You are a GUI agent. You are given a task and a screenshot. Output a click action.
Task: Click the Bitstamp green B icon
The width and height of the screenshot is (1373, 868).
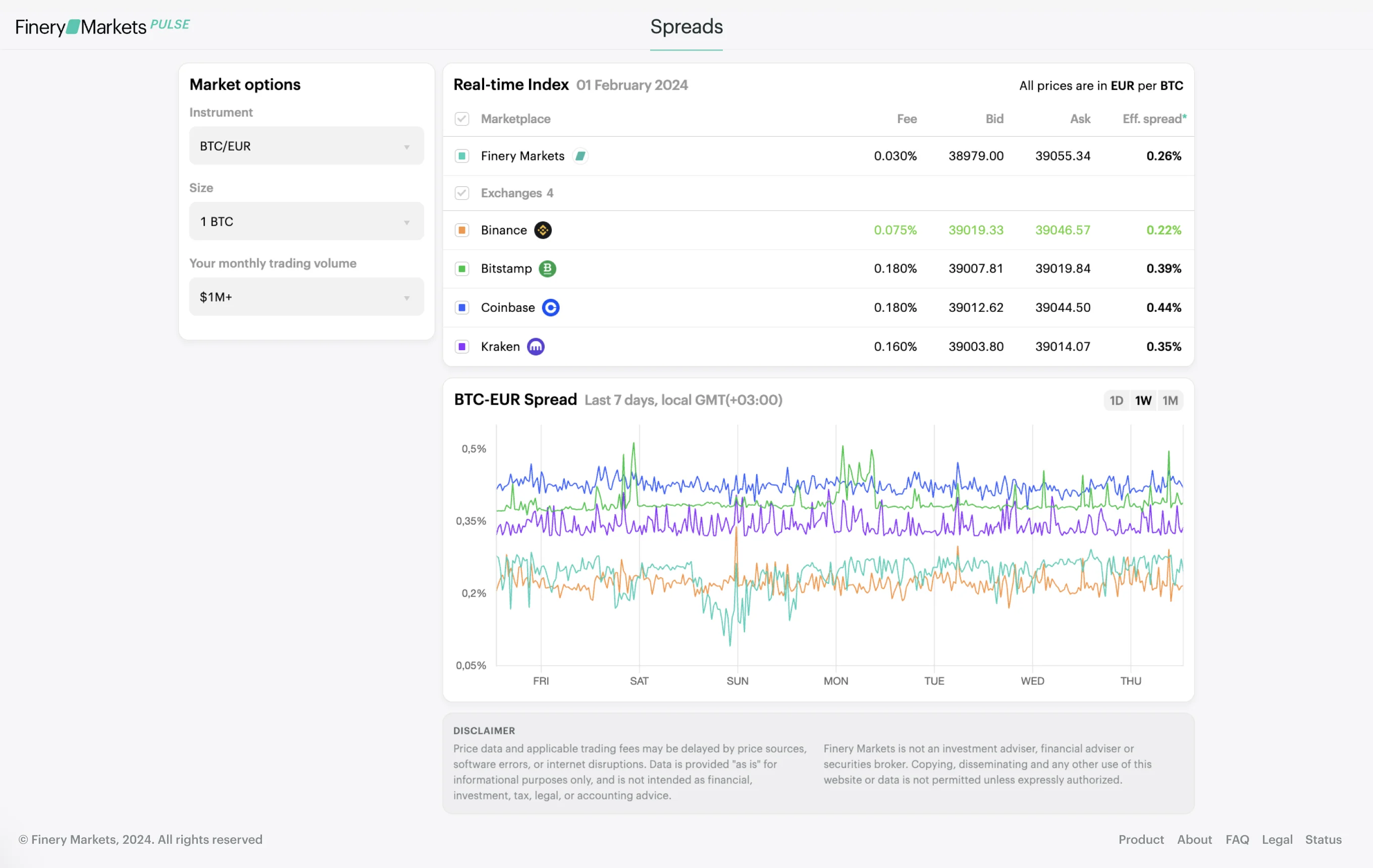click(547, 268)
